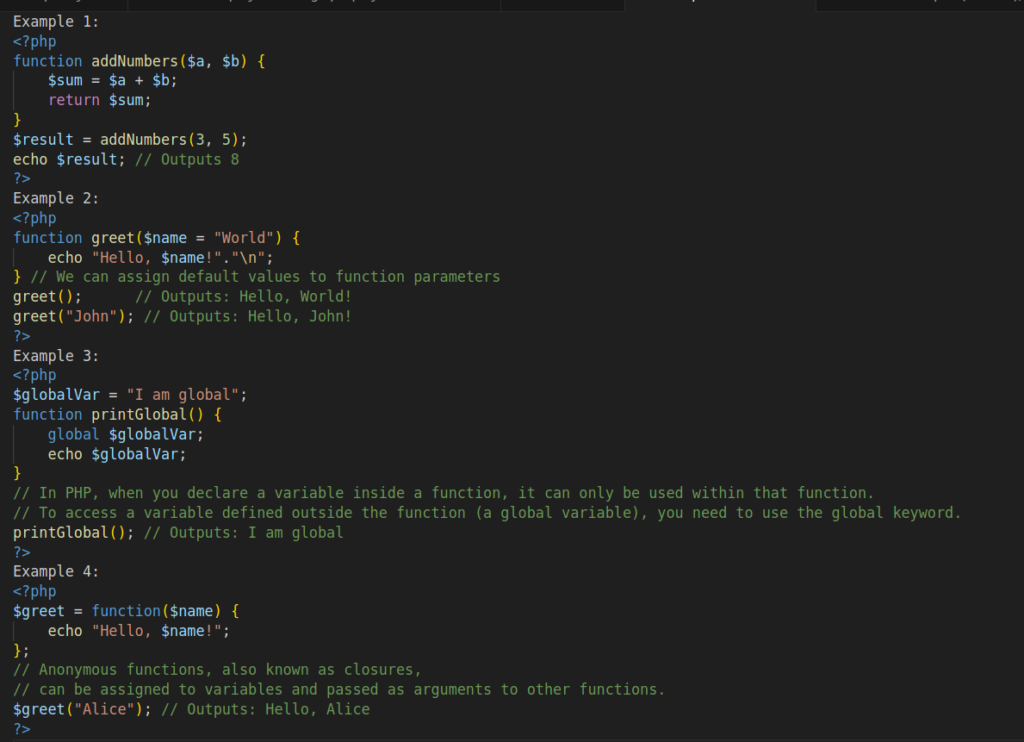Place cursor on "return $sum;" line
Viewport: 1024px width, 742px height.
point(99,100)
